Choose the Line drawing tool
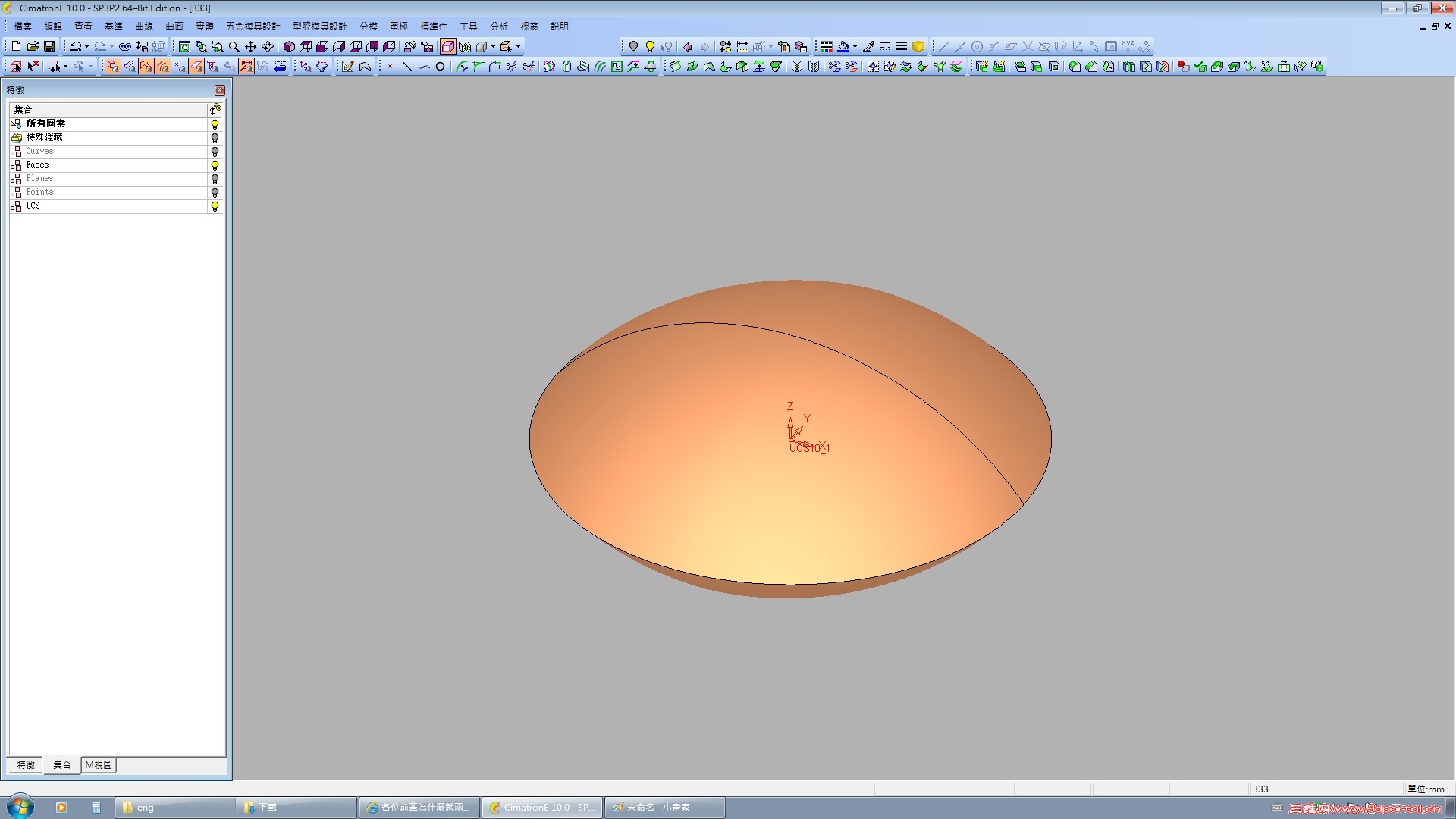 click(x=406, y=67)
